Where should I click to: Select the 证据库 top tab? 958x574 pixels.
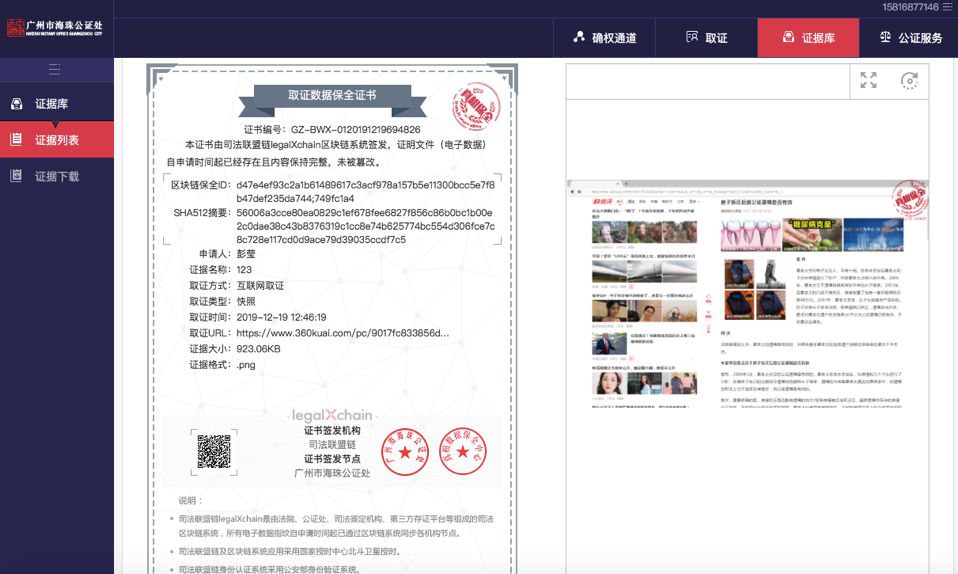coord(808,38)
